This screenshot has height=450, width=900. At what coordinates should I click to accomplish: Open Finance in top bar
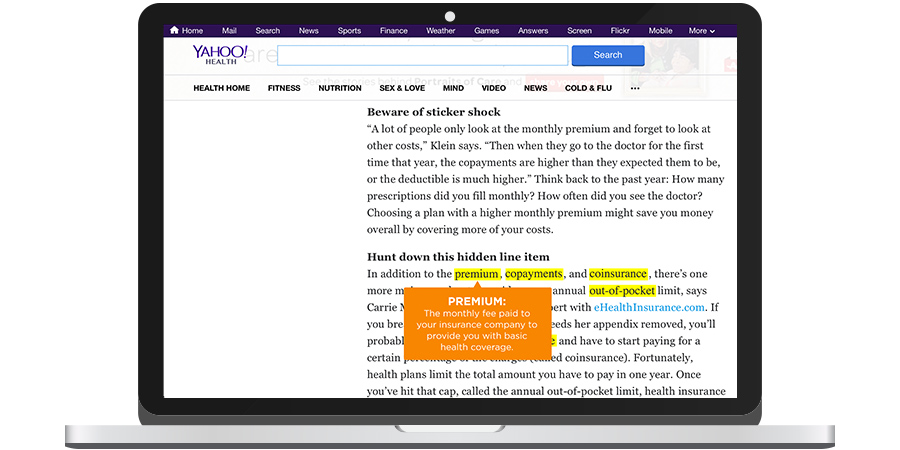(394, 30)
